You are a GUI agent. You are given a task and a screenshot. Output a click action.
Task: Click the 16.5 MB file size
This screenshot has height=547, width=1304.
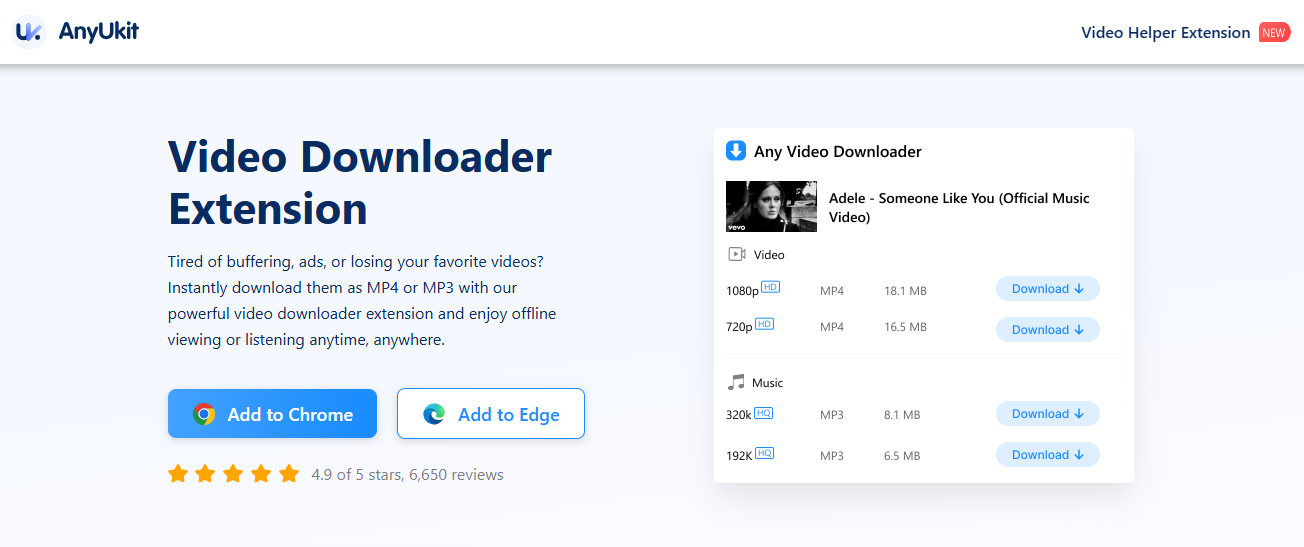[905, 327]
